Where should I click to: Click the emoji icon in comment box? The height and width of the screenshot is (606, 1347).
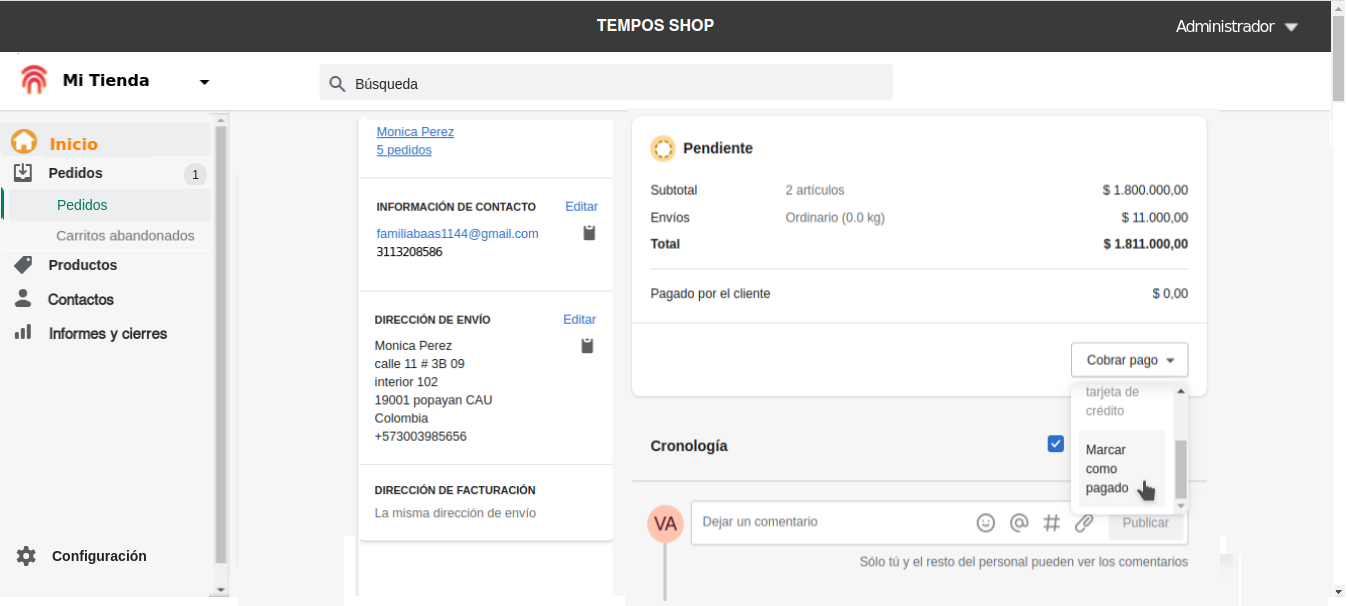(986, 522)
